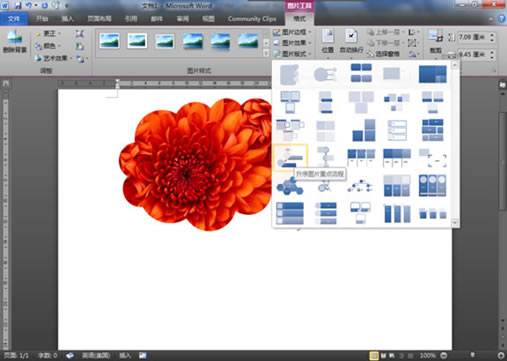
Task: Toggle insert mode (插入) in the status bar
Action: point(125,356)
